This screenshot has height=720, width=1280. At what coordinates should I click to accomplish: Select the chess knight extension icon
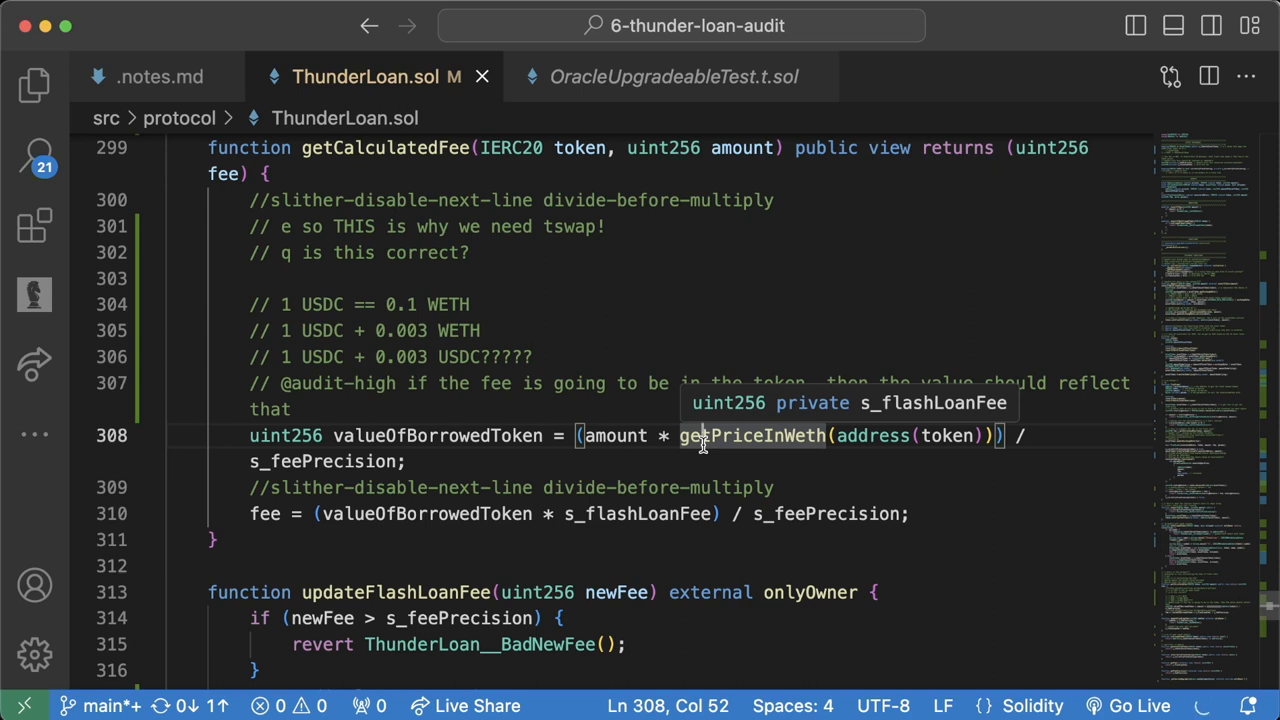click(x=34, y=293)
